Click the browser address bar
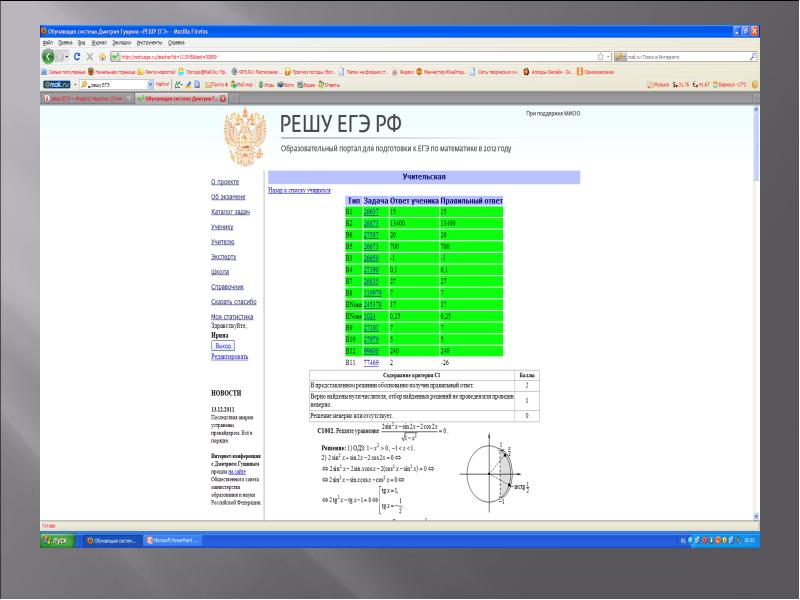This screenshot has width=800, height=600. [x=350, y=57]
